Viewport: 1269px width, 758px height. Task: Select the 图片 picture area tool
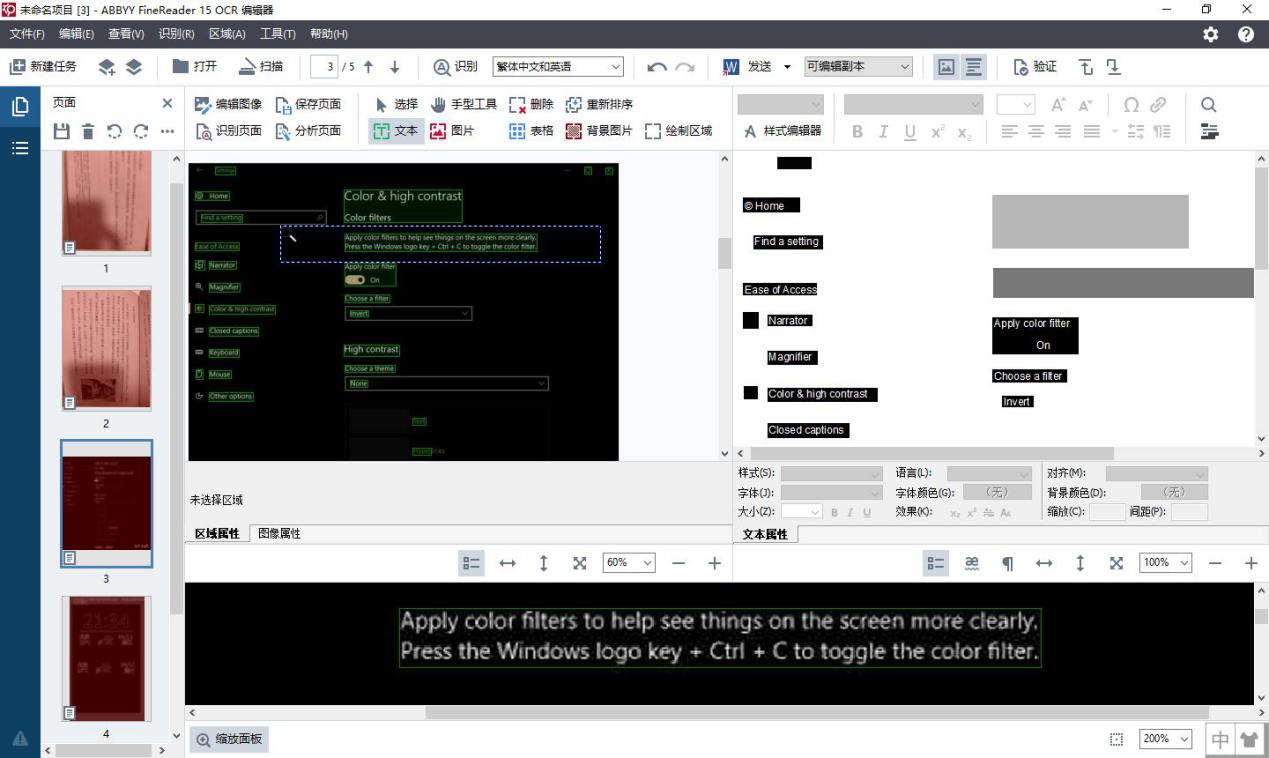452,131
